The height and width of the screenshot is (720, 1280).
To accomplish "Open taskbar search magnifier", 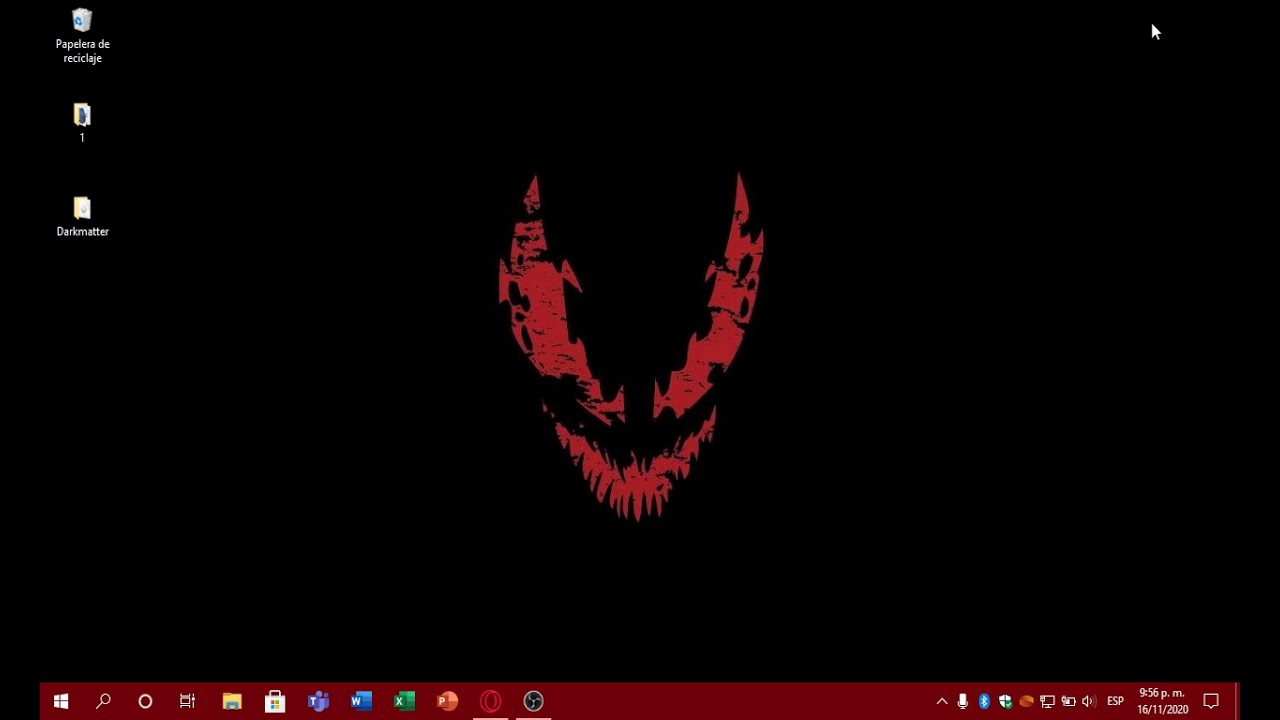I will (103, 701).
